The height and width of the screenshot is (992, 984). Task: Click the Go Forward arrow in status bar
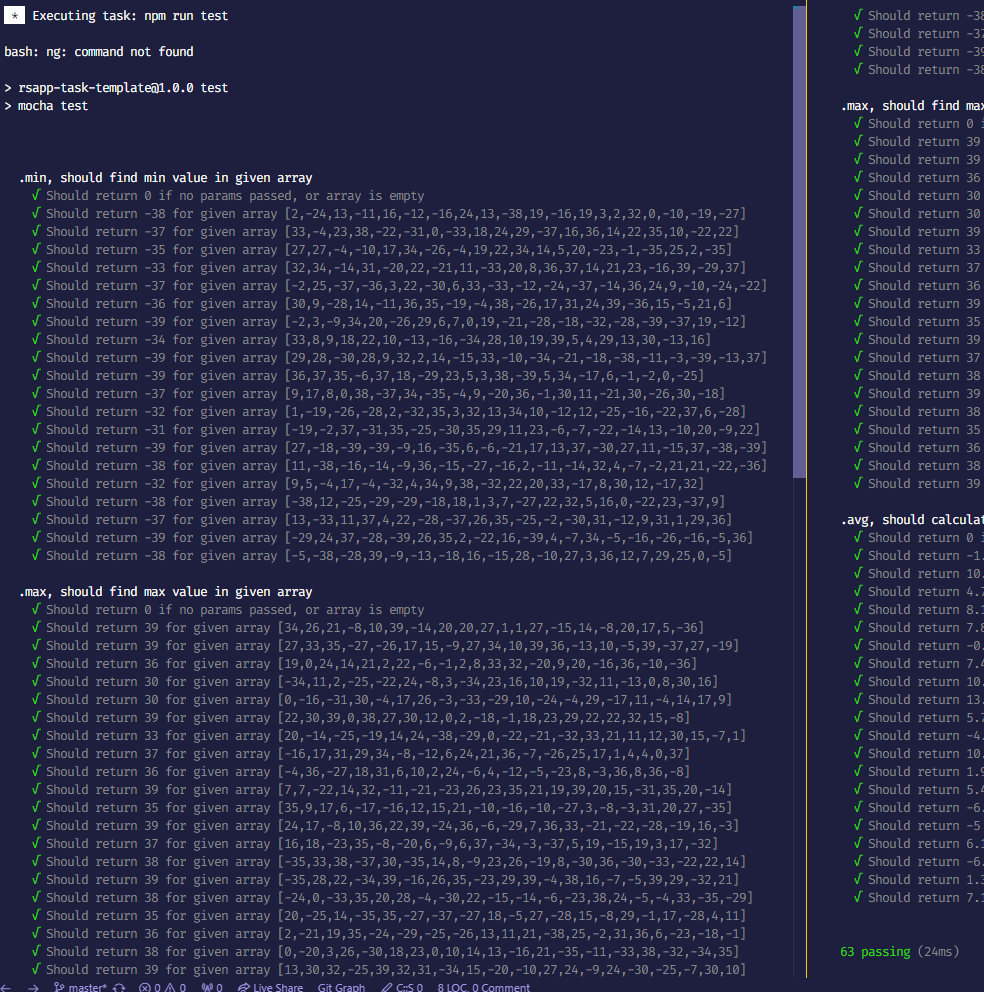(33, 987)
